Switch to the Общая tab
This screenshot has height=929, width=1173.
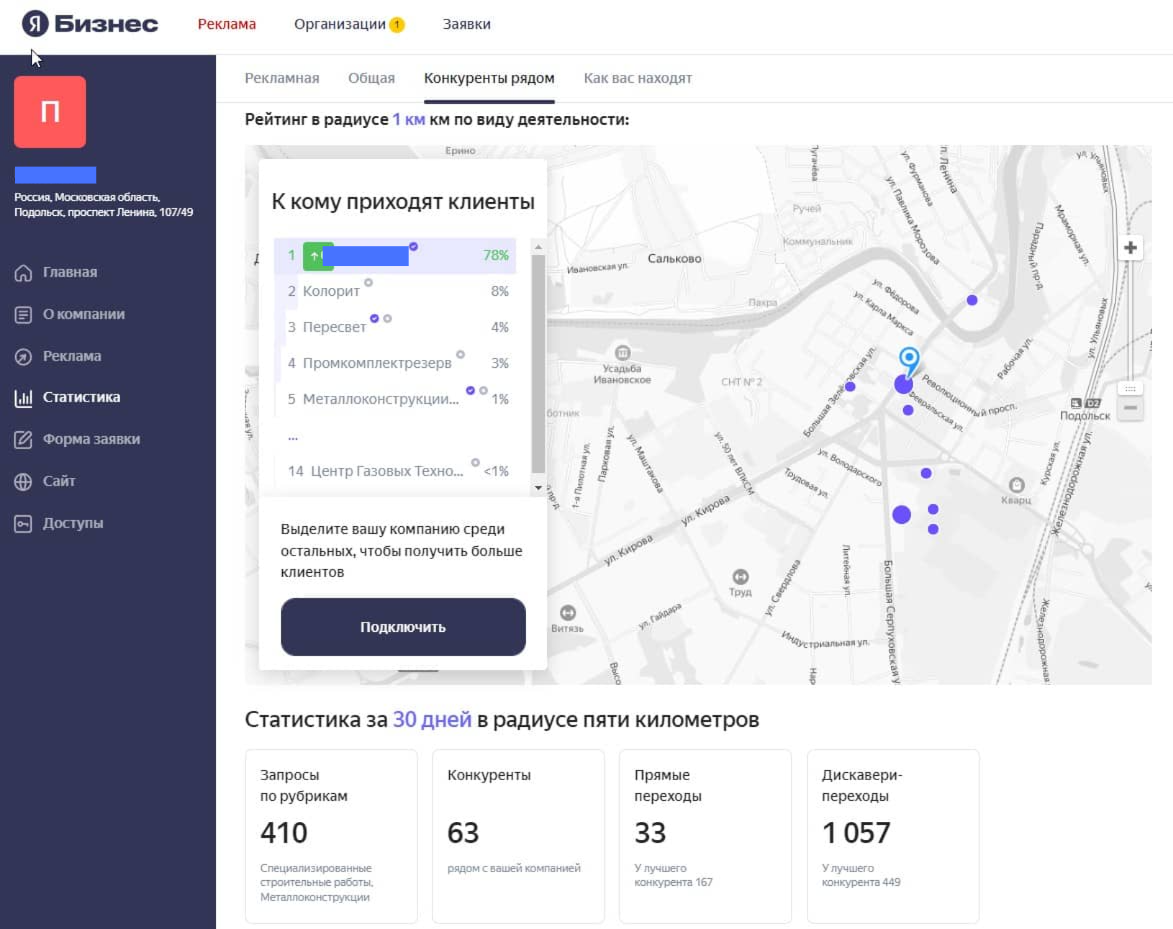click(371, 78)
